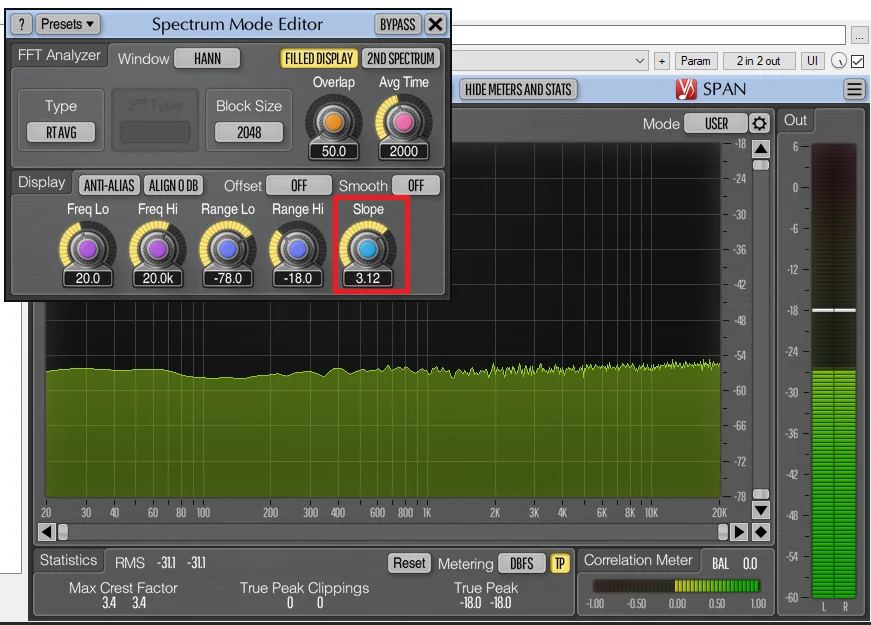Open the Block Size 2048 selector
The image size is (871, 625).
click(249, 132)
